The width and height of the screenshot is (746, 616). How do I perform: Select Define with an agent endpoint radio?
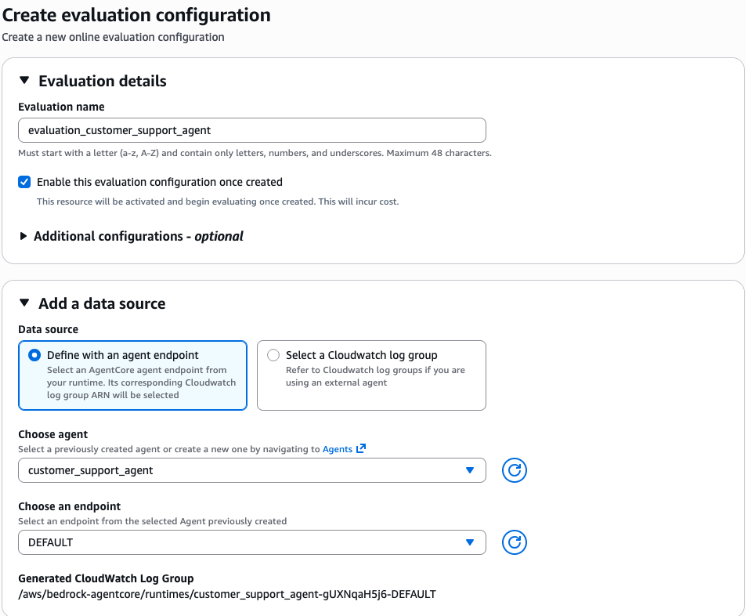(35, 355)
